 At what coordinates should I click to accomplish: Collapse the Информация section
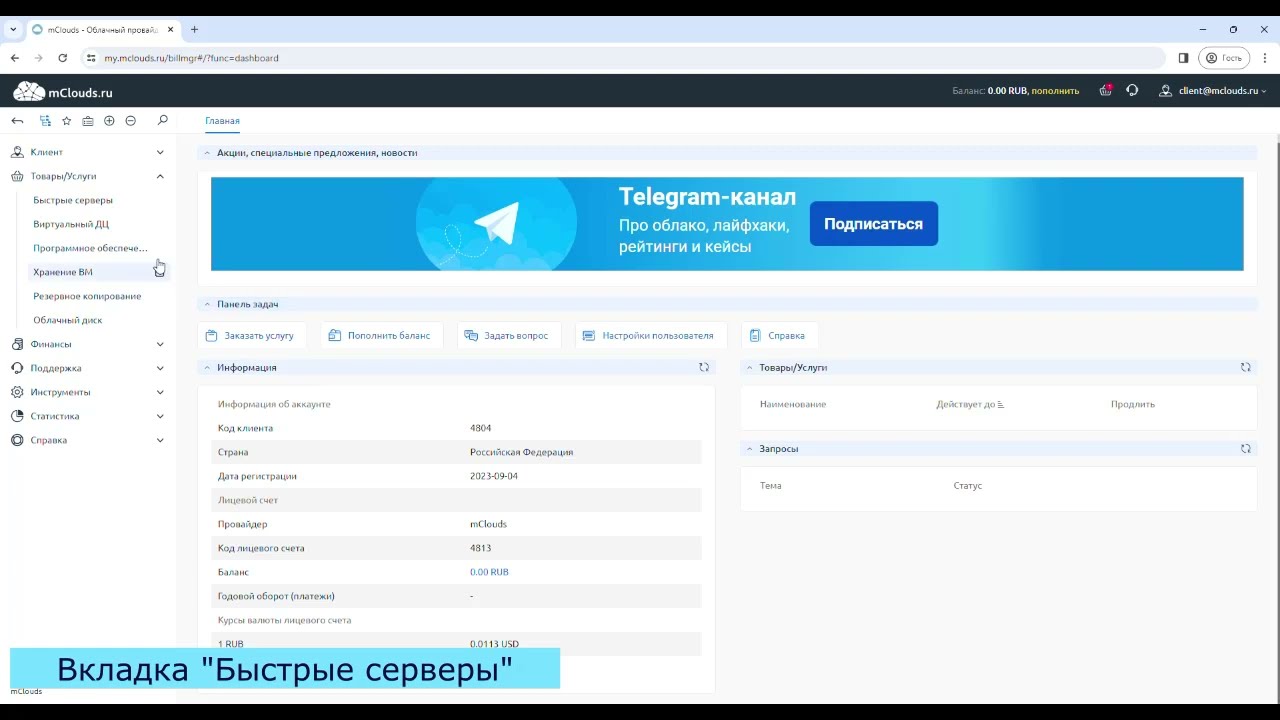[x=207, y=368]
